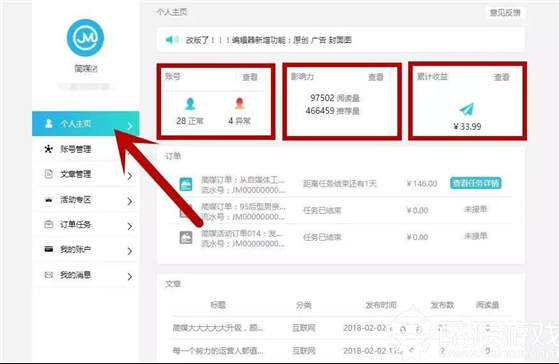Click the blue normal-accounts user icon
This screenshot has width=559, height=364.
[190, 103]
